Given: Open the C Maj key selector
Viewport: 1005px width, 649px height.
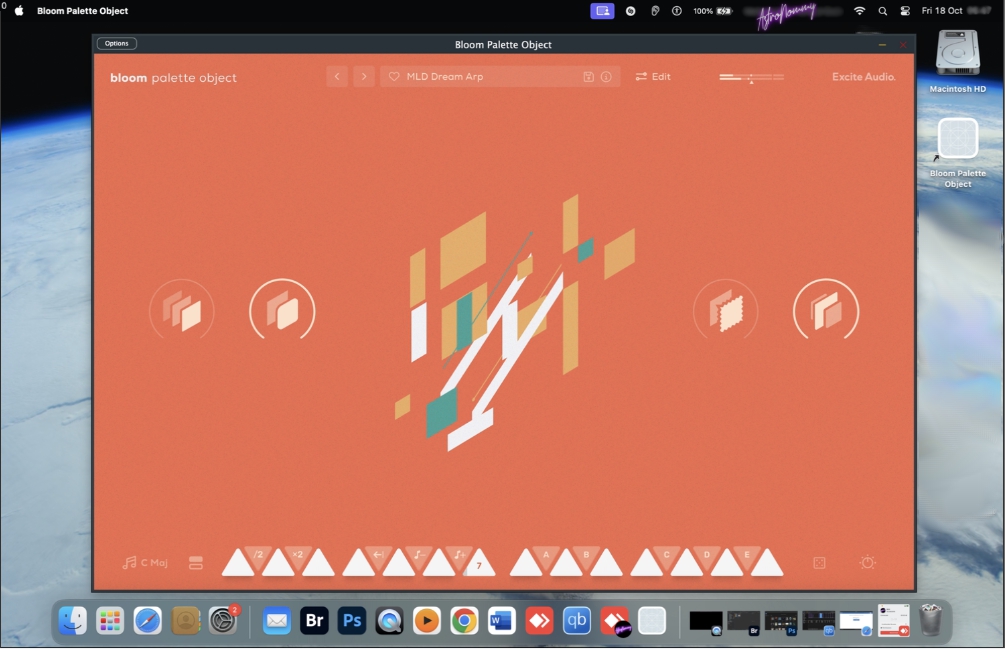Looking at the screenshot, I should 145,563.
